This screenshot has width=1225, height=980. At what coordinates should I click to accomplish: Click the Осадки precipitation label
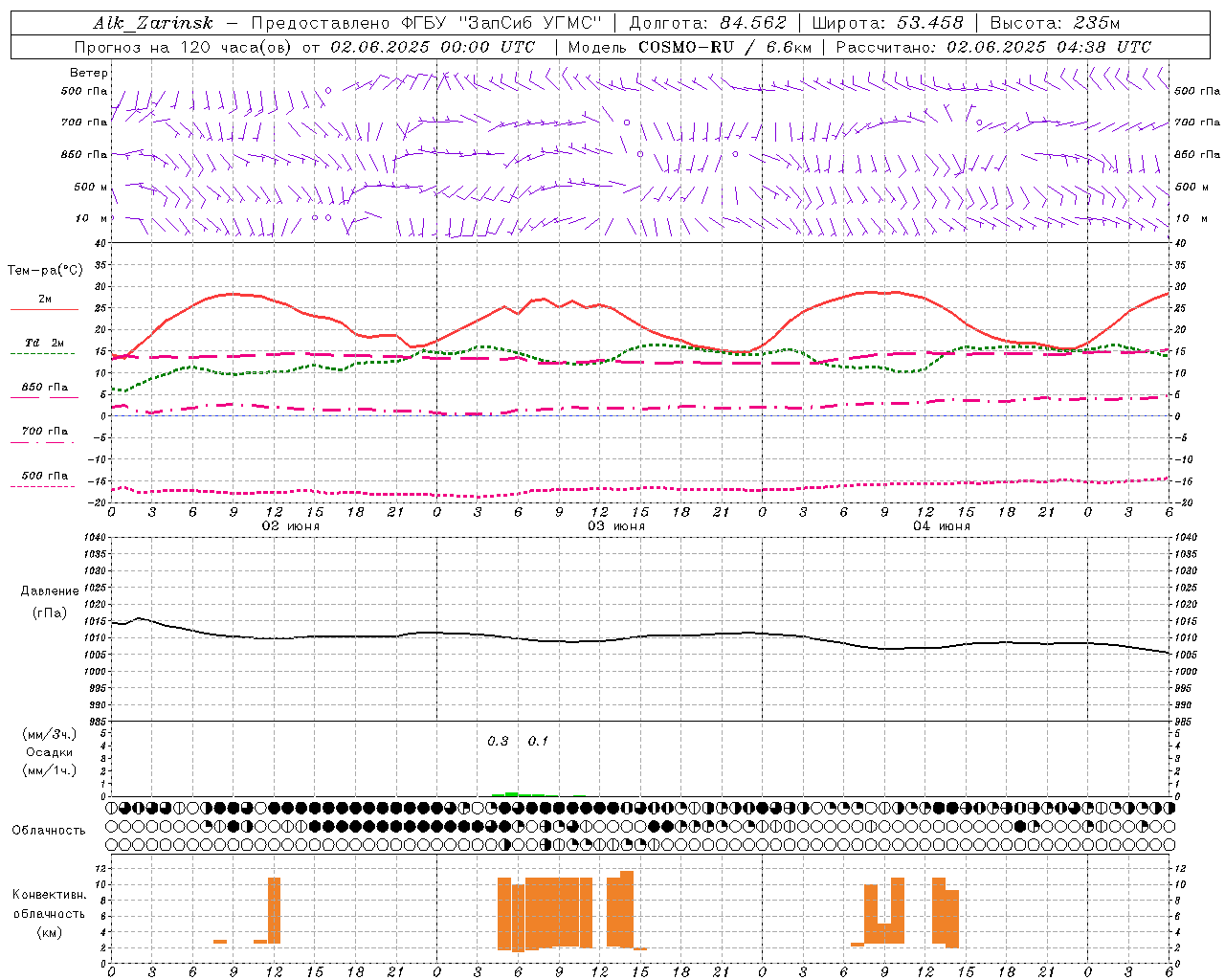[x=50, y=752]
